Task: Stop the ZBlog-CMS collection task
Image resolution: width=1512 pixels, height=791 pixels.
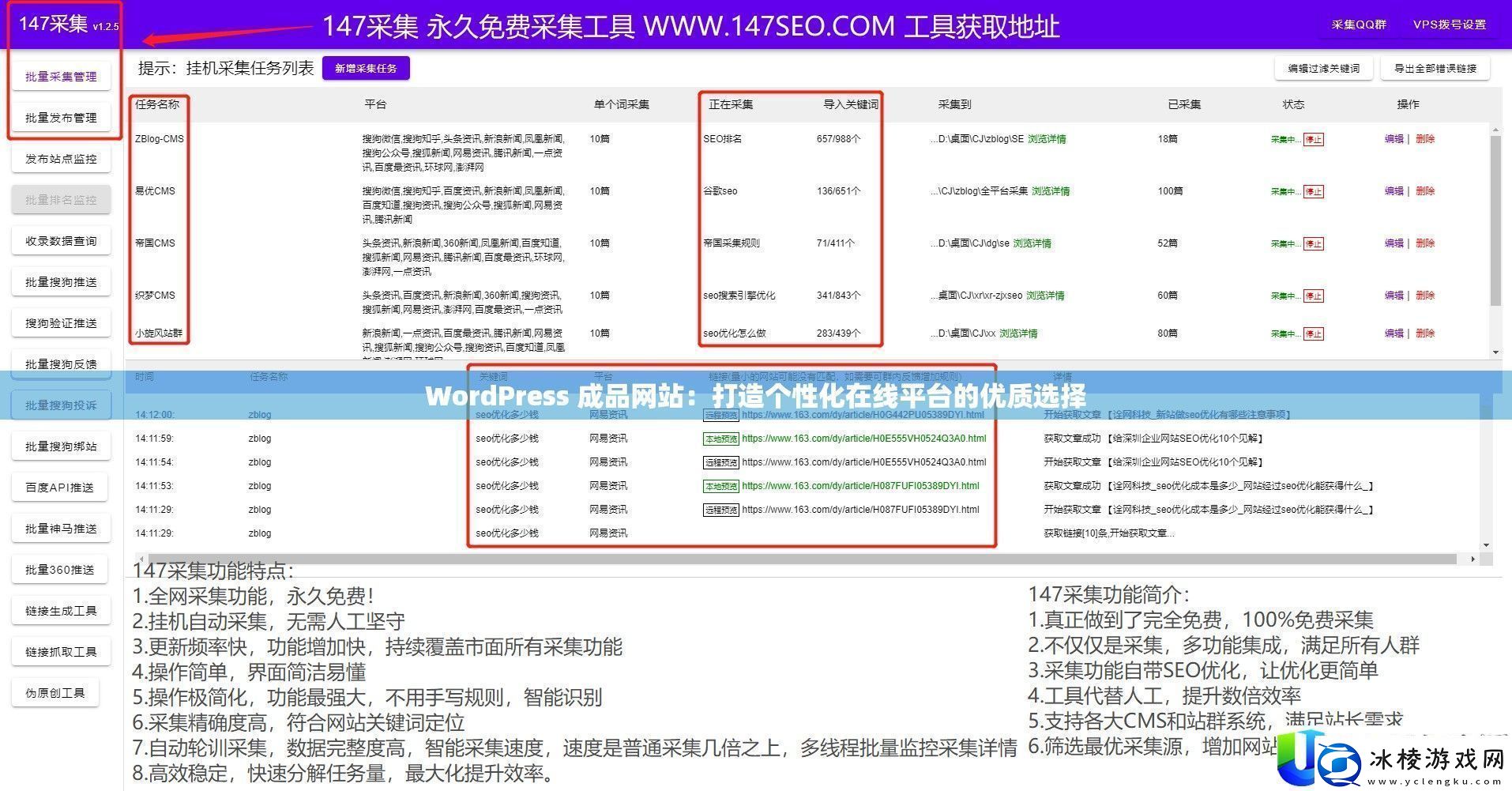Action: coord(1314,138)
